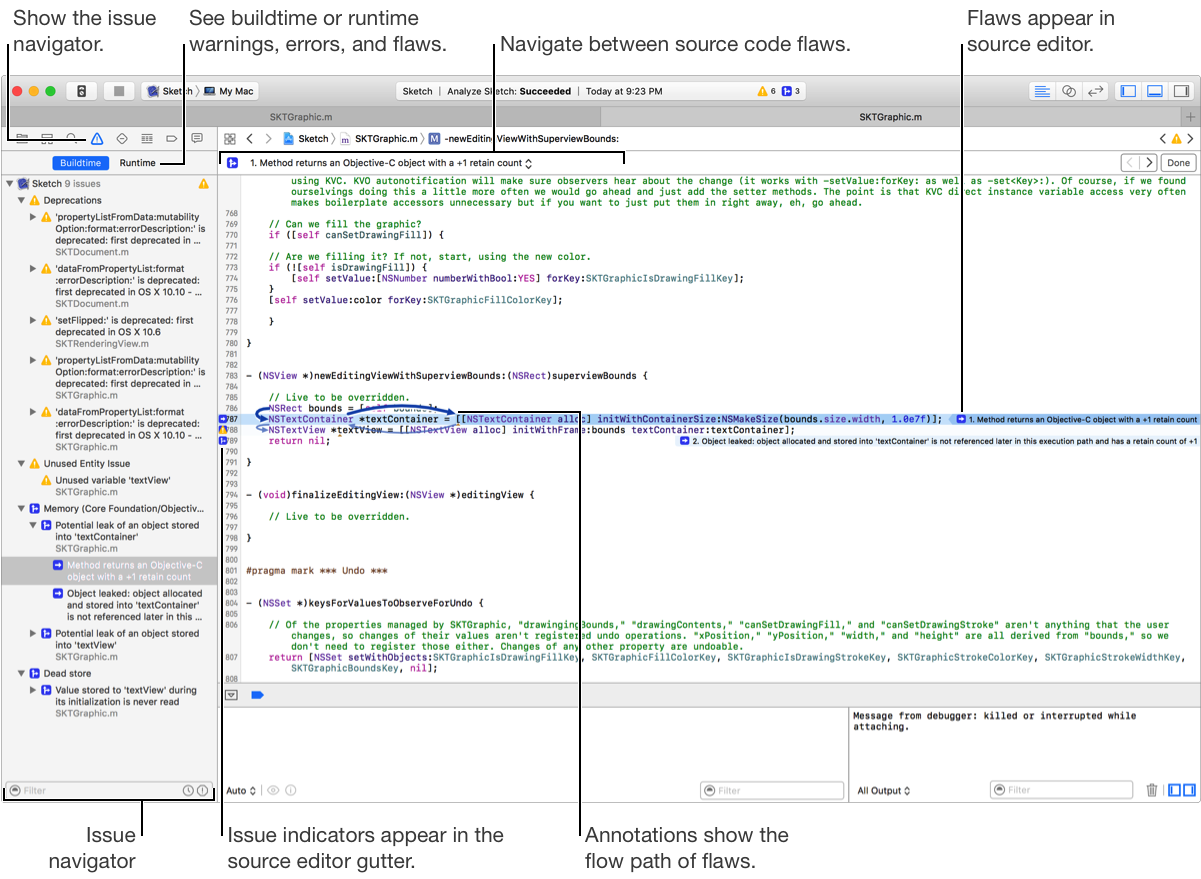Switch to the Runtime issues tab
The image size is (1201, 879).
(137, 163)
